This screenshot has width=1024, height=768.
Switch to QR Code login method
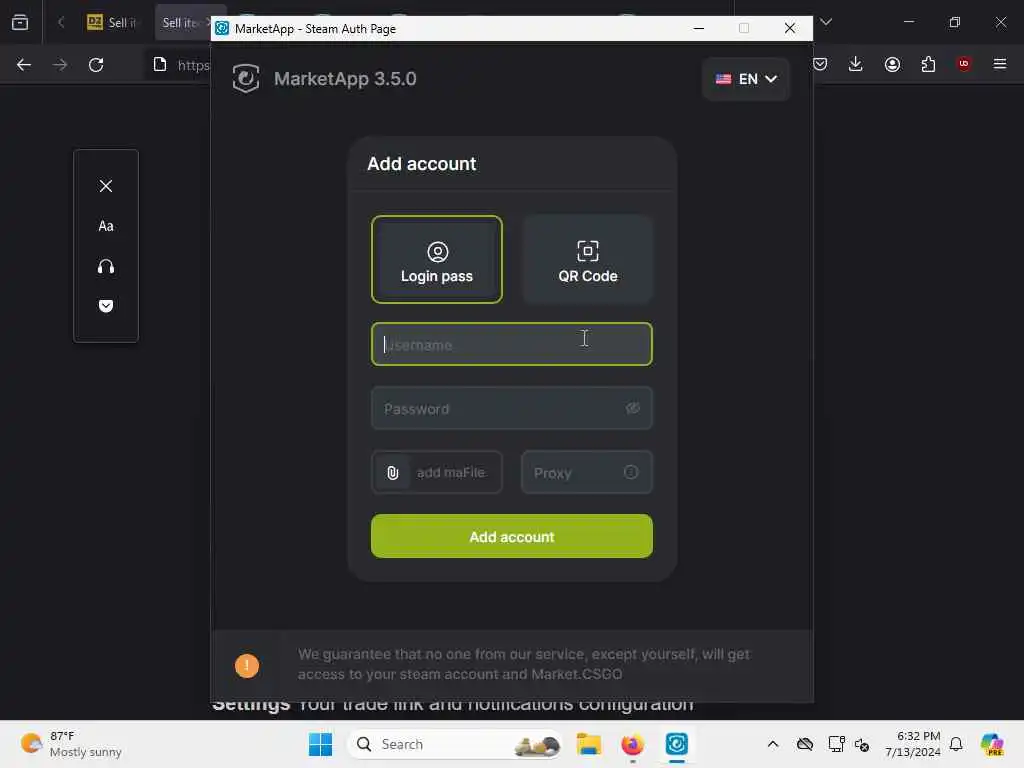coord(587,259)
